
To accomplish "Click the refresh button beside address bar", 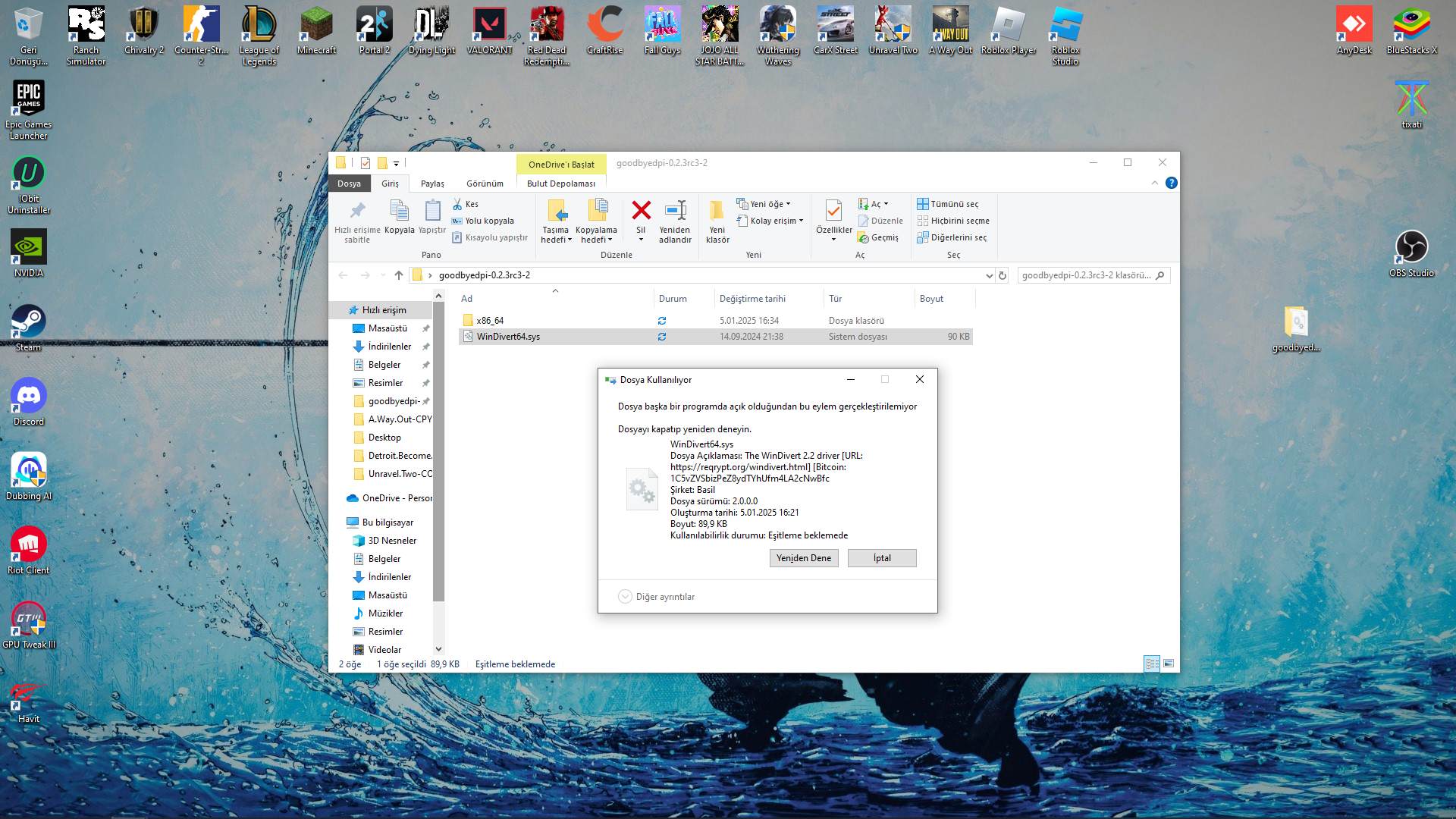I will 1003,275.
